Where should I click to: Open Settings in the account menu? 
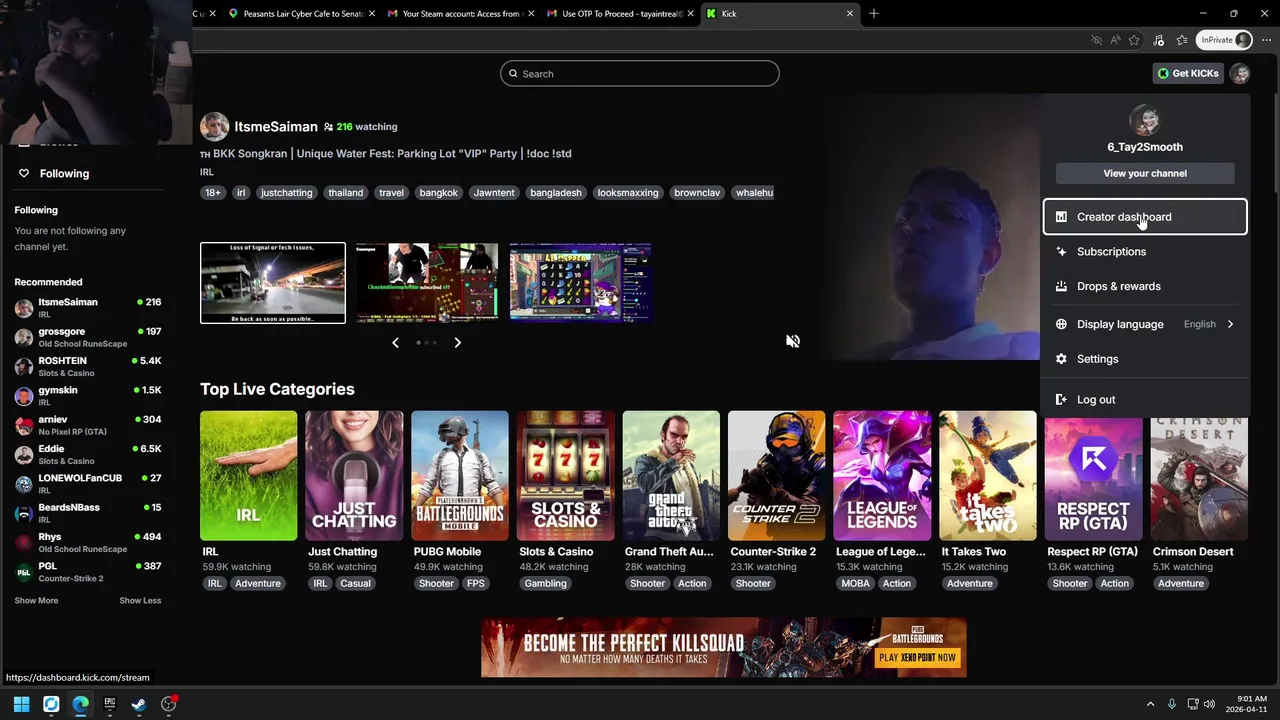pyautogui.click(x=1145, y=359)
